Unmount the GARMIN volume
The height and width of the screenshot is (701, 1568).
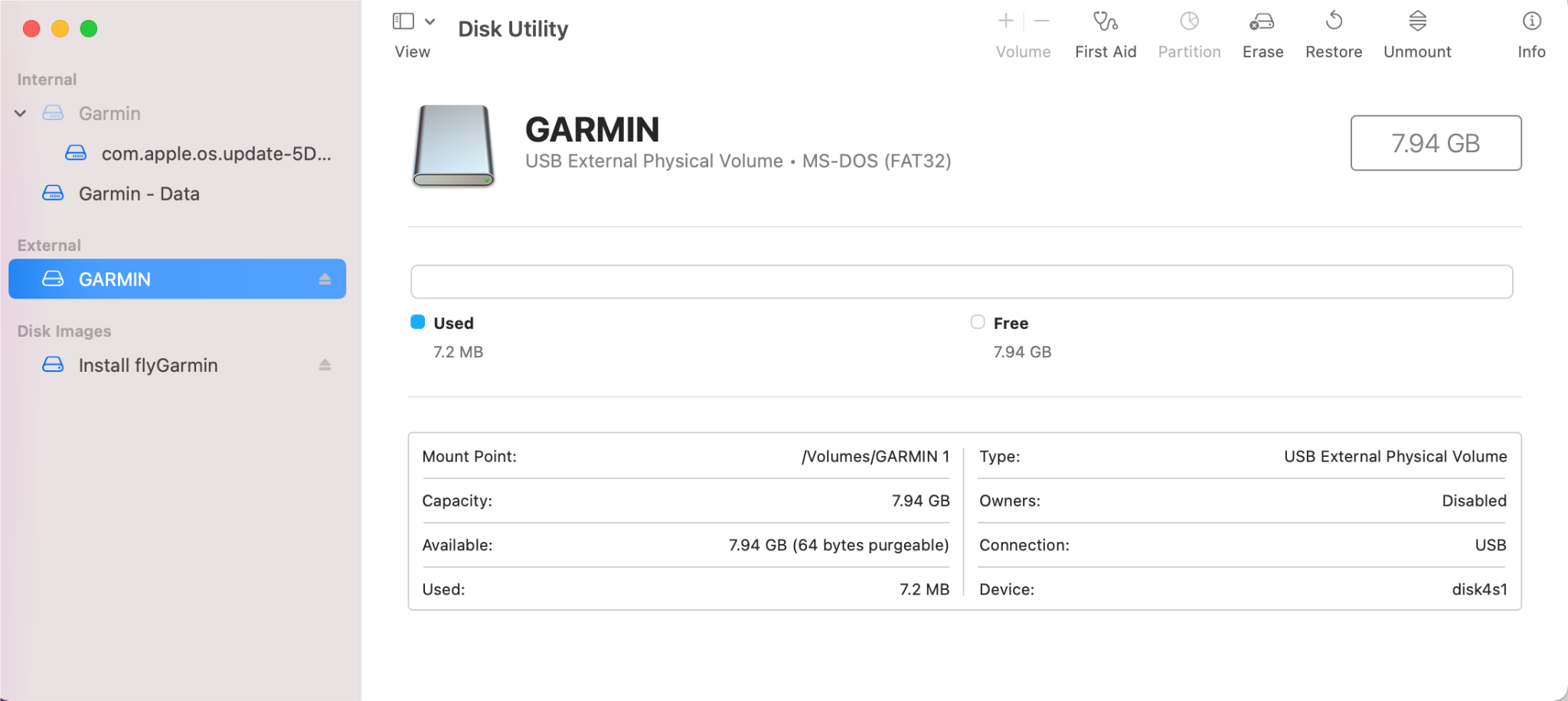click(x=1416, y=31)
